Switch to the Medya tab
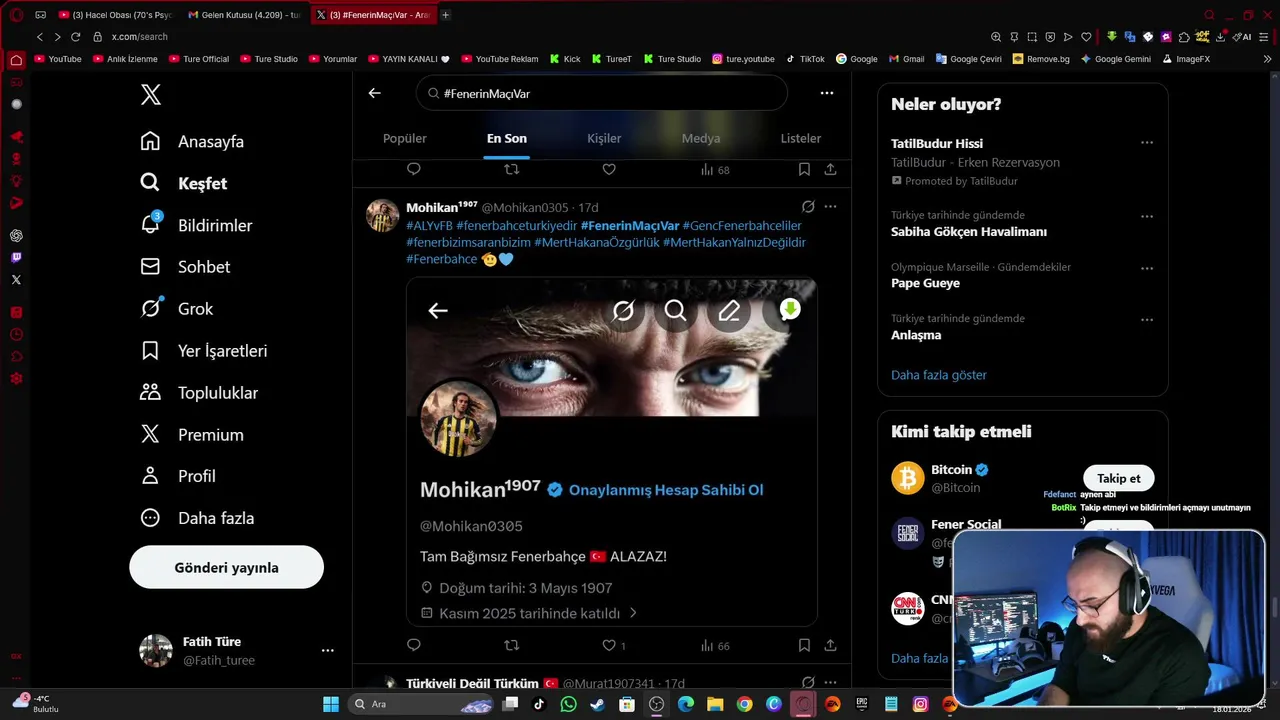1280x720 pixels. (701, 138)
